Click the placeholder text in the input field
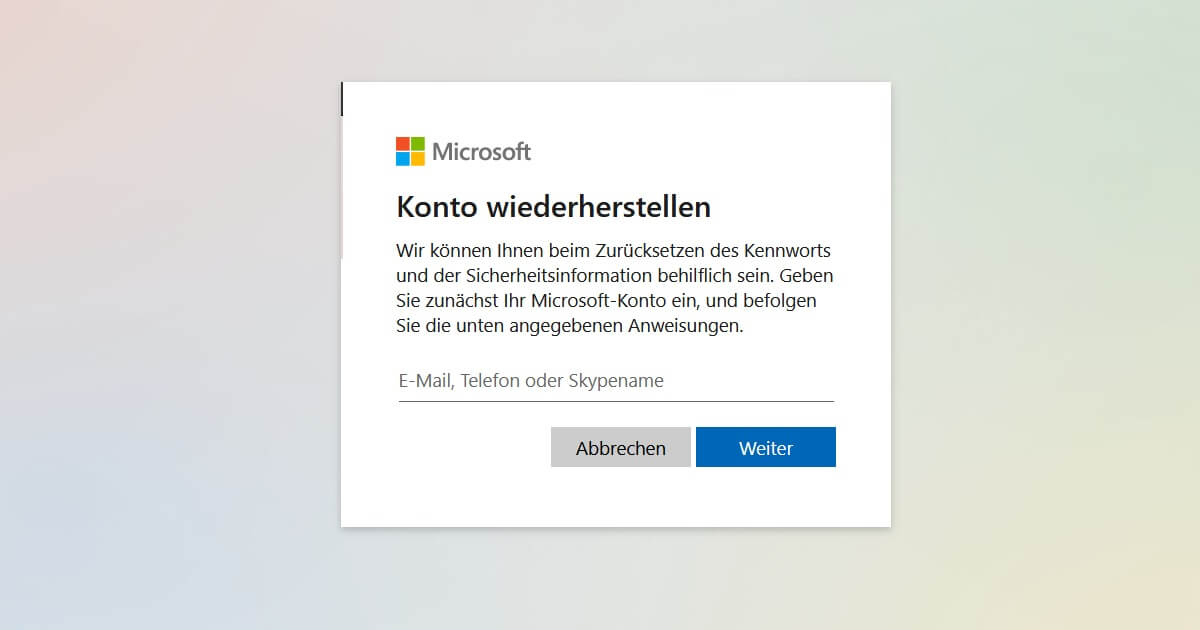The height and width of the screenshot is (630, 1200). [x=529, y=381]
